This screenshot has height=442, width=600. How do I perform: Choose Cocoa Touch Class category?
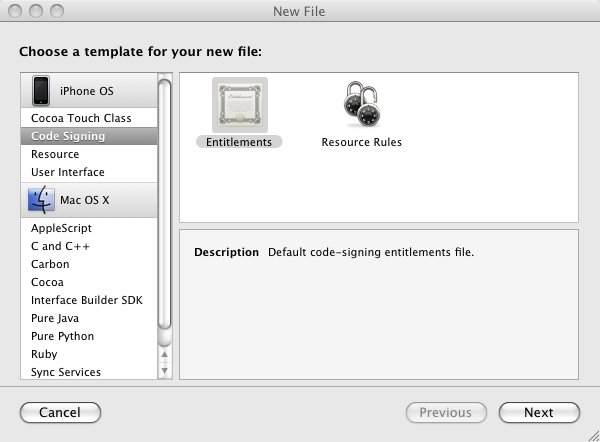[81, 118]
